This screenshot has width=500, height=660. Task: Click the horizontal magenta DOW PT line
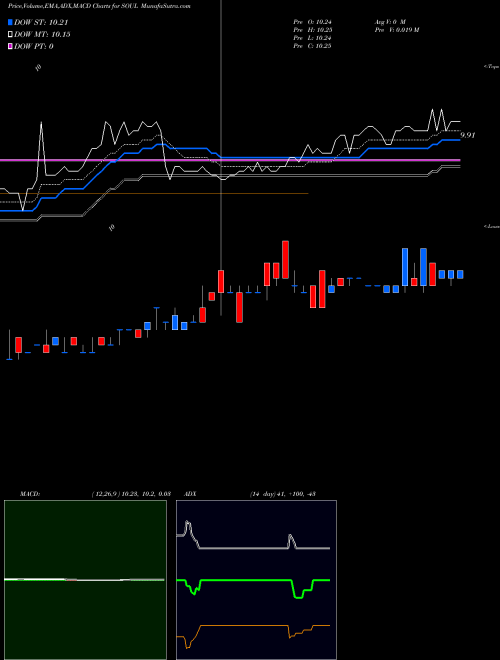(x=230, y=160)
